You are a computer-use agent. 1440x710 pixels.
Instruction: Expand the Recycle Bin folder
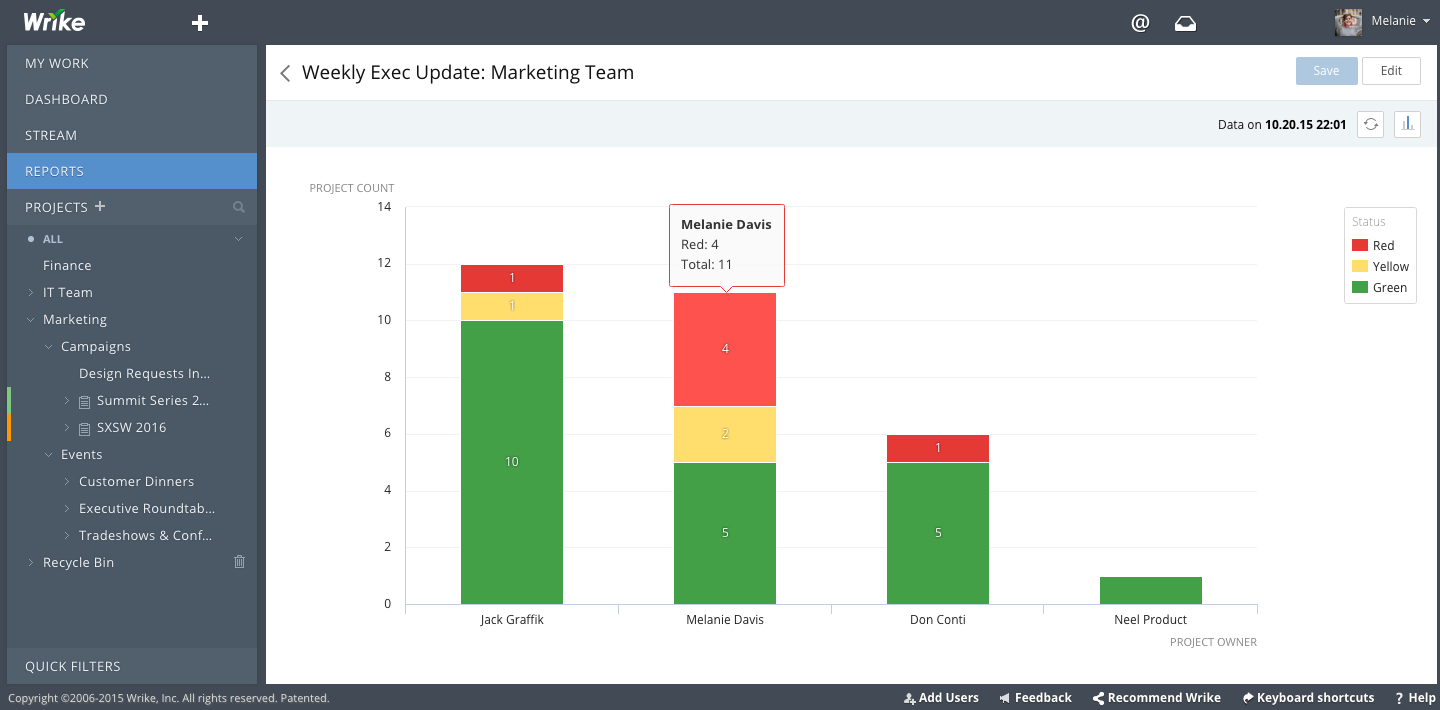pos(31,563)
